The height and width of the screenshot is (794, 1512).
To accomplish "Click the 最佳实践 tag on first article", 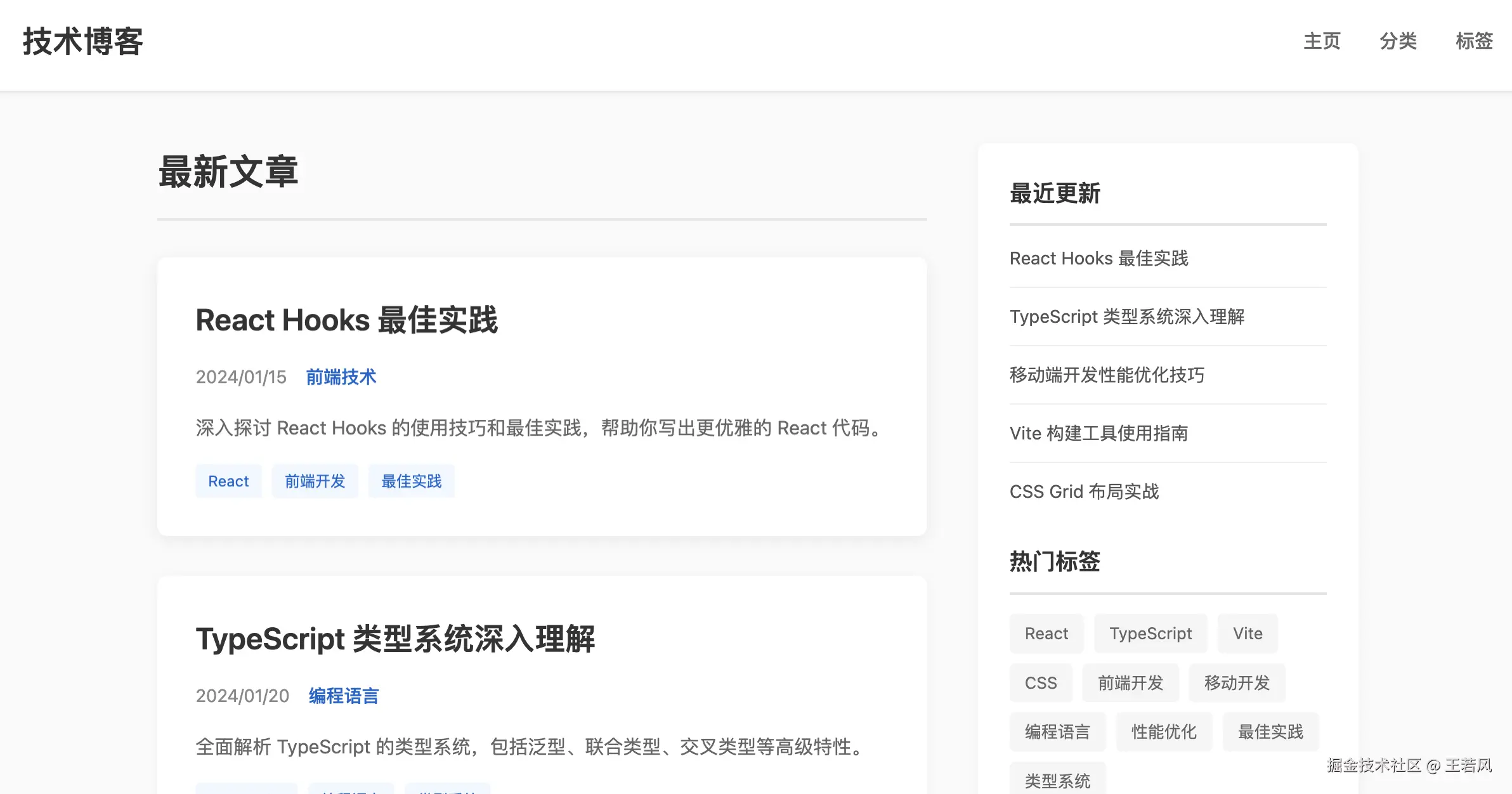I will [411, 481].
